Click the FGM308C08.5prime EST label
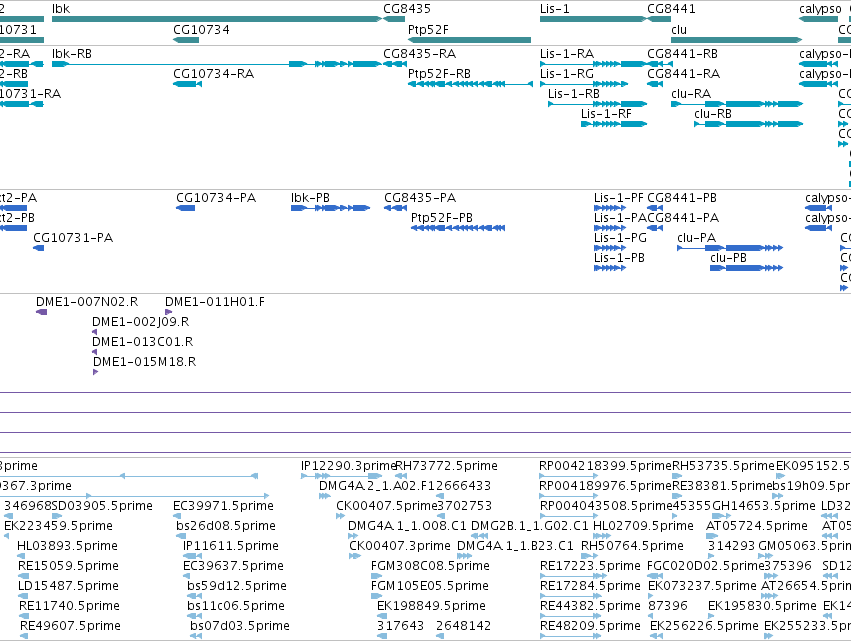Screen dimensions: 851x641 click(430, 566)
